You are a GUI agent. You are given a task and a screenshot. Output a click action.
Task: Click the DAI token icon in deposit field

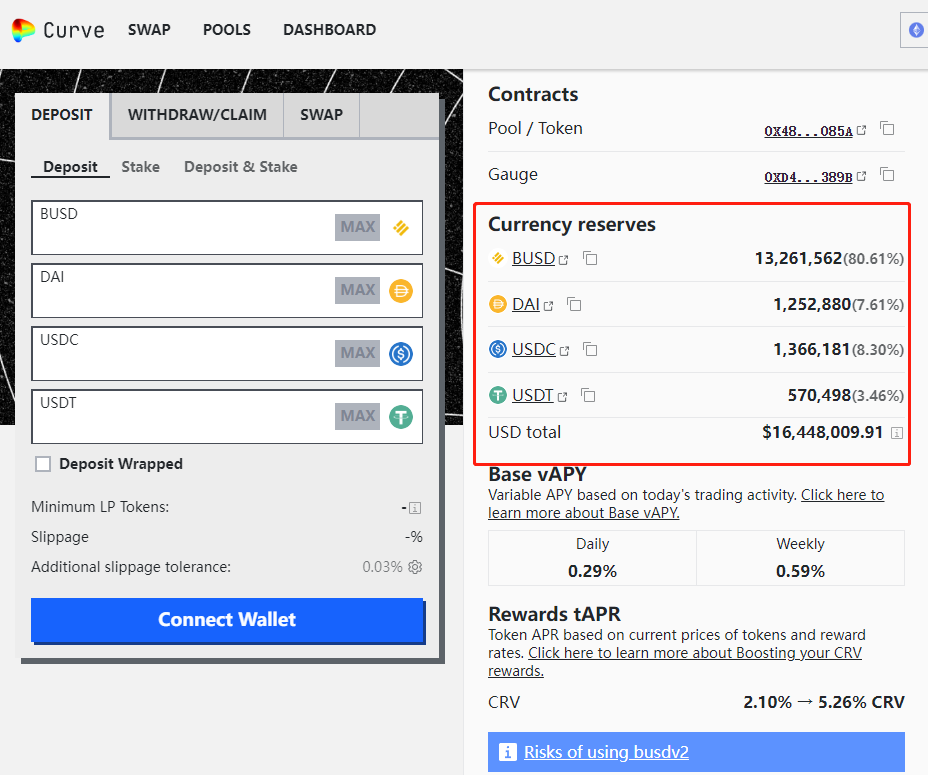pos(401,291)
